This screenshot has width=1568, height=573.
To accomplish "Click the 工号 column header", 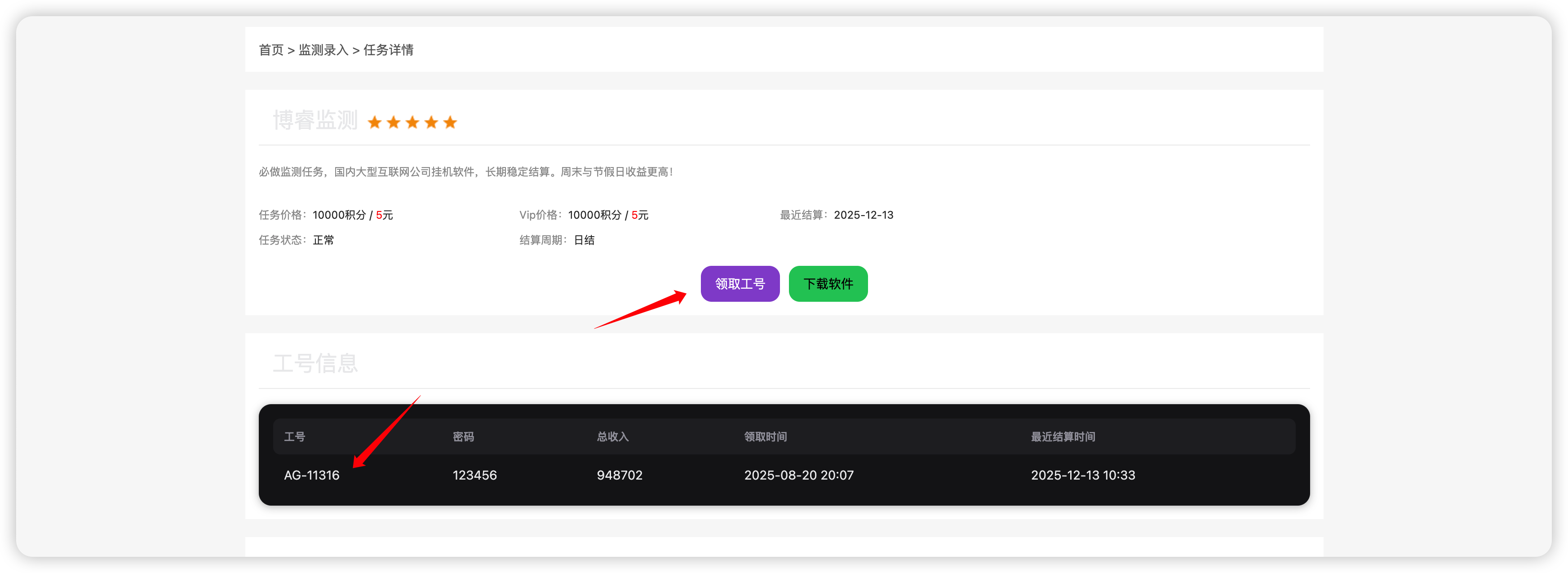I will point(295,437).
